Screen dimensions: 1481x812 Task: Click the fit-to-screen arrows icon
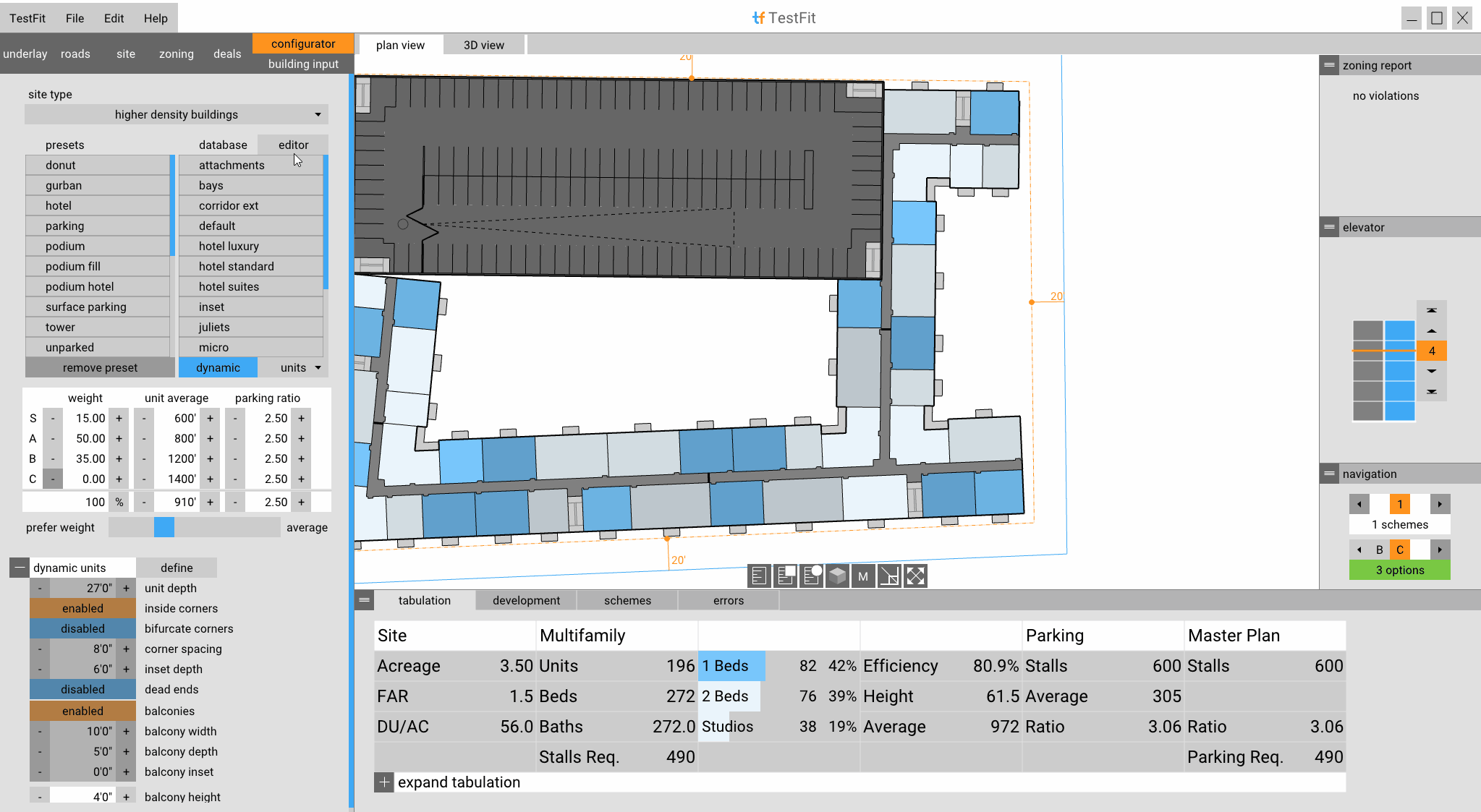coord(915,576)
